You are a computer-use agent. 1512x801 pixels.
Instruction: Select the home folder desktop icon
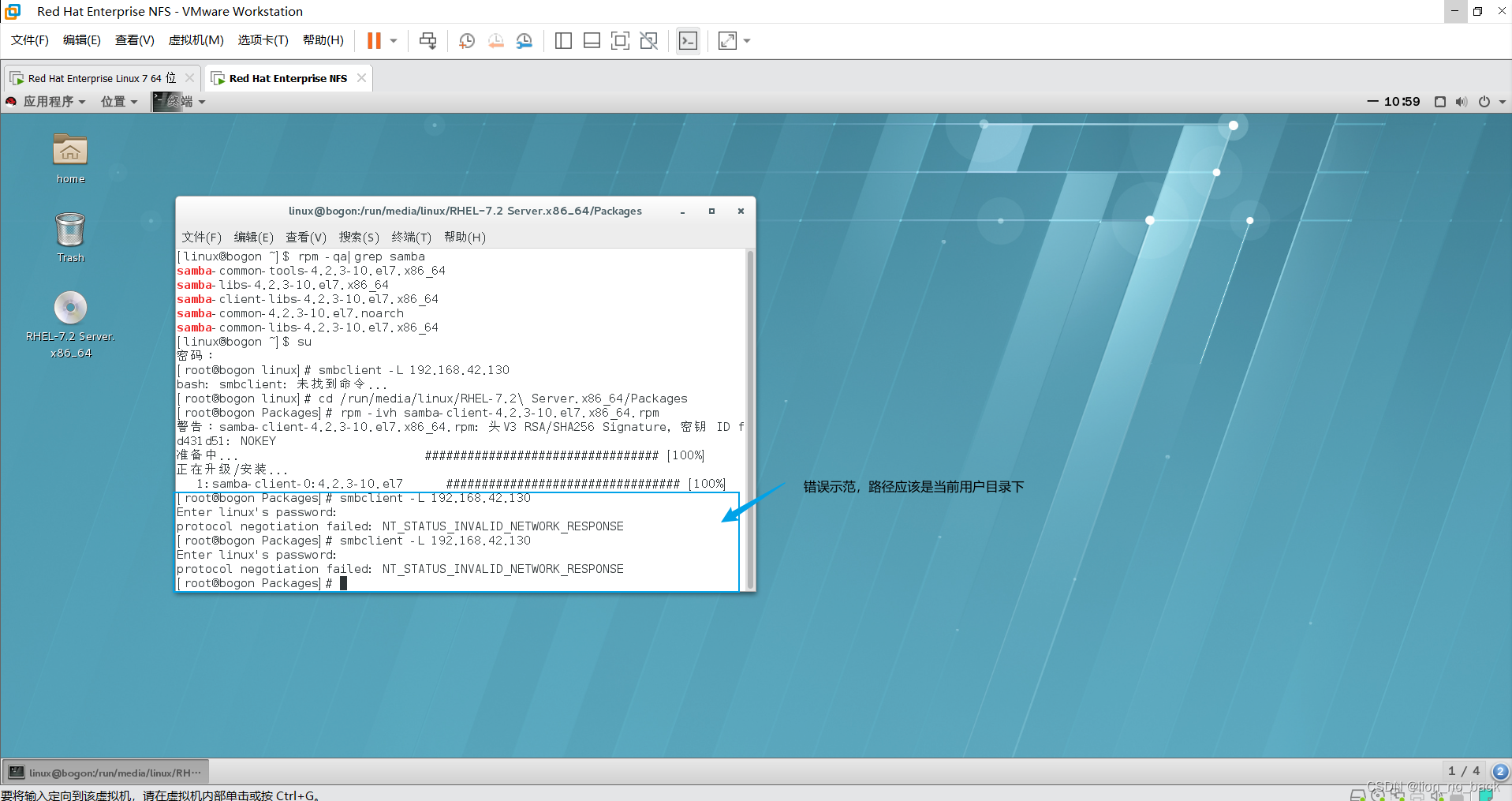pyautogui.click(x=70, y=158)
